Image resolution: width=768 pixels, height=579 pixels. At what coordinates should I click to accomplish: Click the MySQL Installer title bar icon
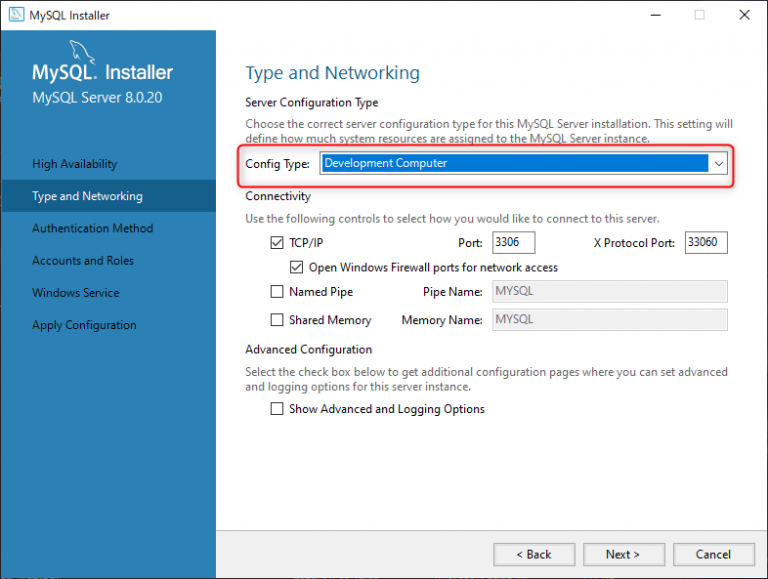tap(16, 15)
